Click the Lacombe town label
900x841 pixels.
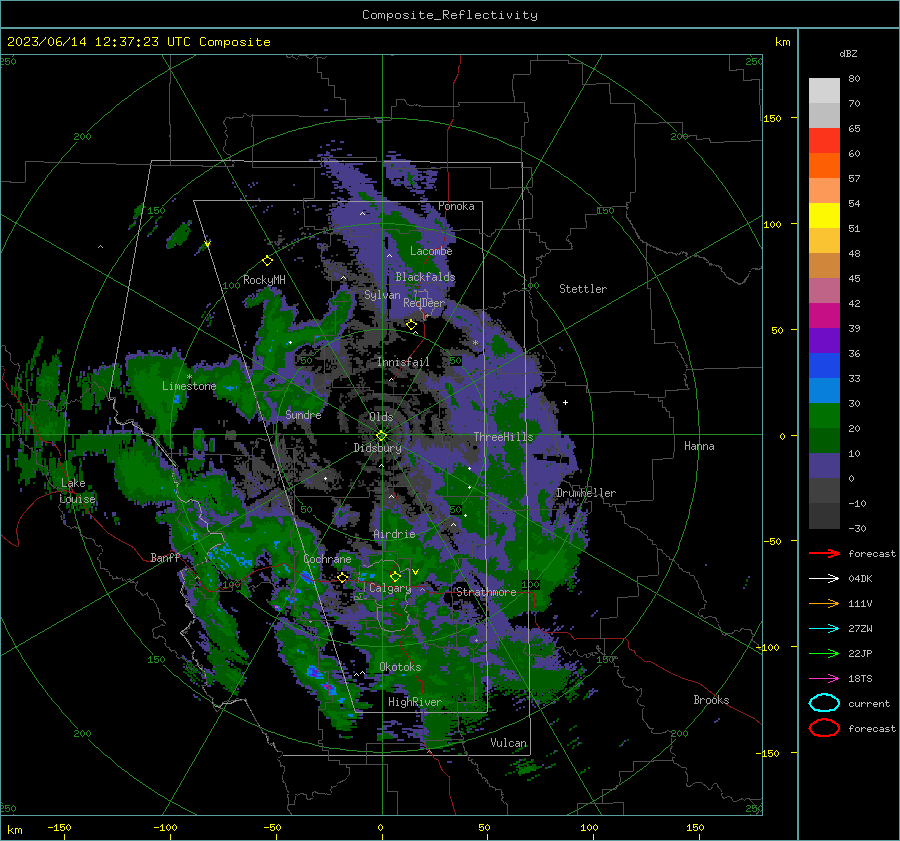pos(431,251)
